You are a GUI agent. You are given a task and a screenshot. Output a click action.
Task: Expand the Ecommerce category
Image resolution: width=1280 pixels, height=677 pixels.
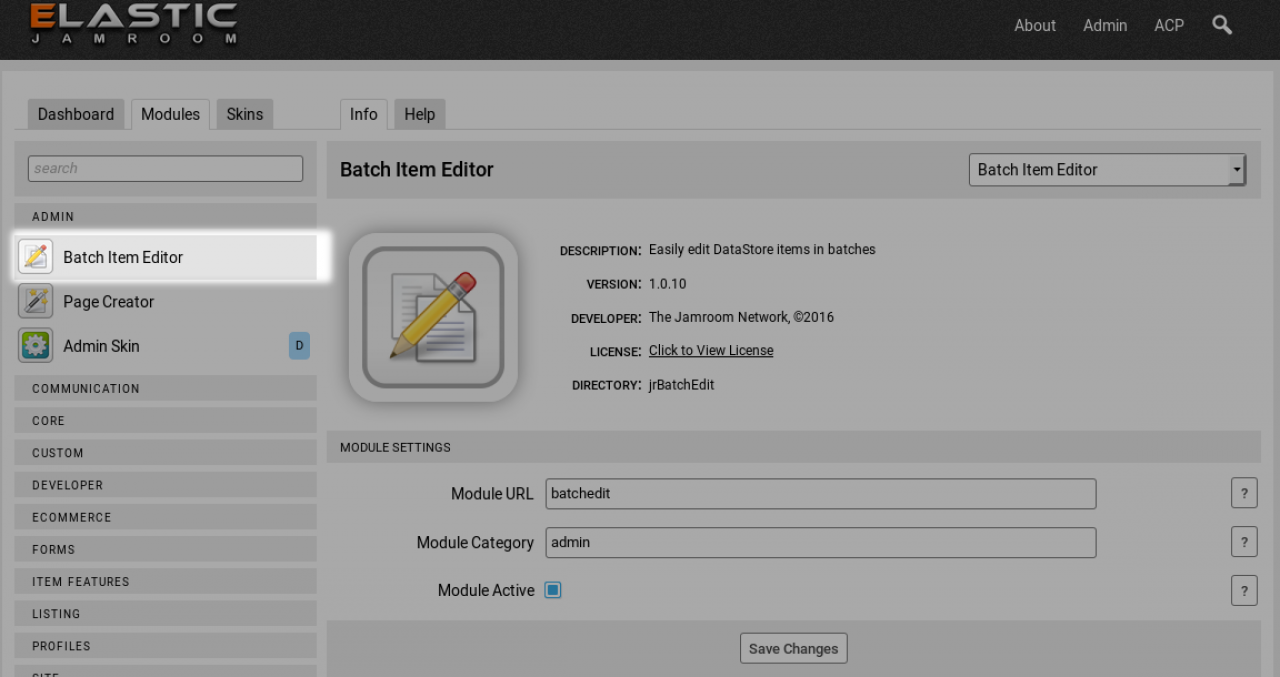(x=165, y=517)
